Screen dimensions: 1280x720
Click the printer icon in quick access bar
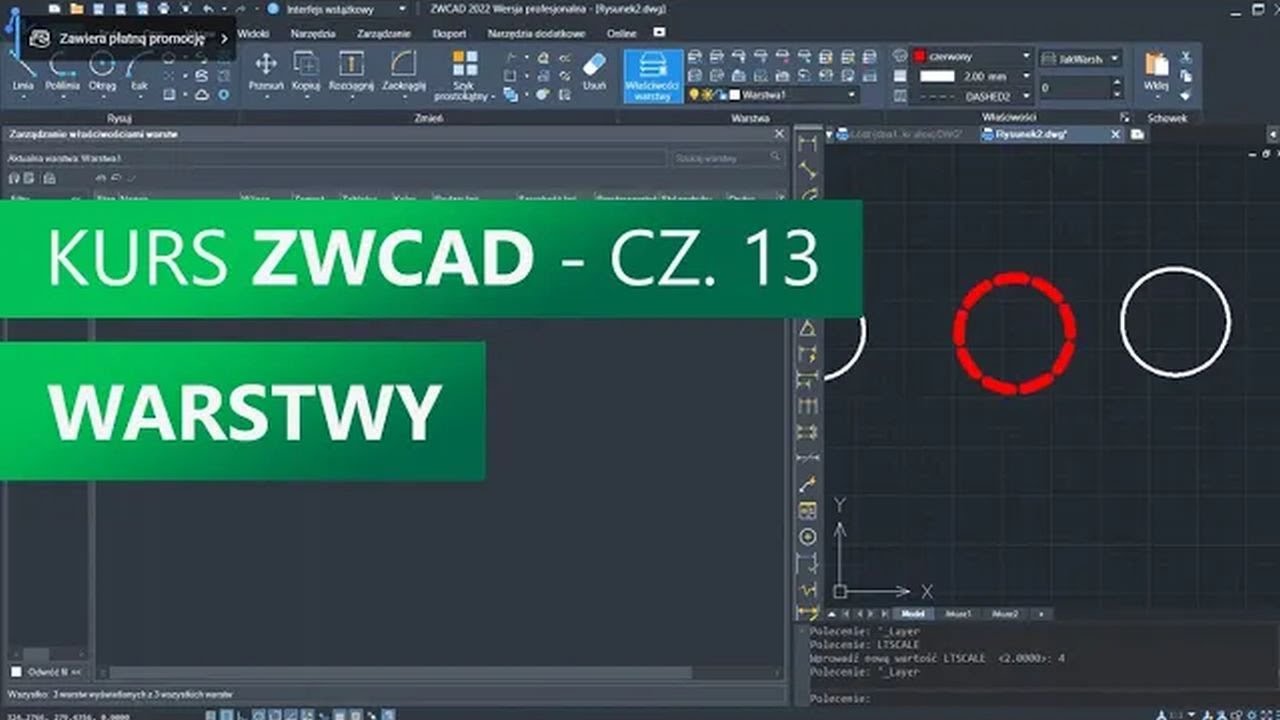point(165,8)
